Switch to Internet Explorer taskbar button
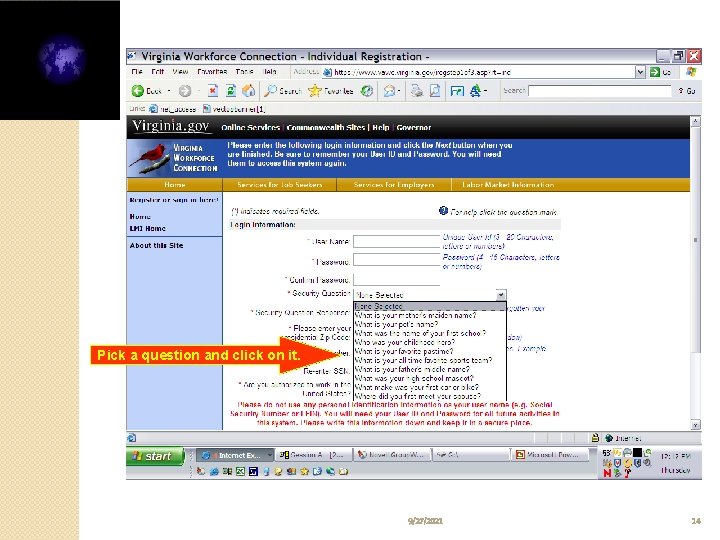Viewport: 720px width, 540px height. click(x=235, y=455)
